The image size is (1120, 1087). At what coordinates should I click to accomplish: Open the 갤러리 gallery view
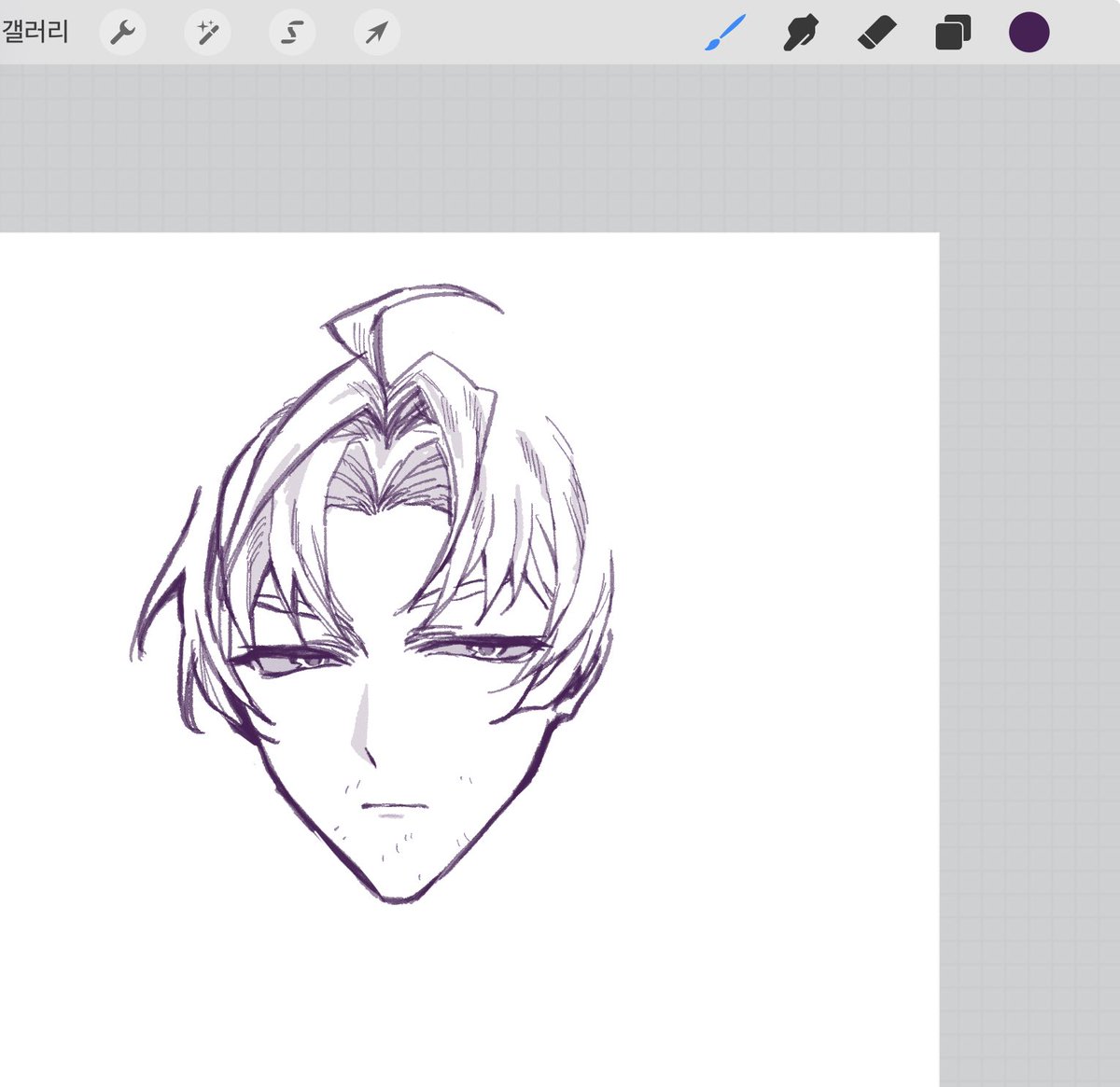pyautogui.click(x=35, y=33)
